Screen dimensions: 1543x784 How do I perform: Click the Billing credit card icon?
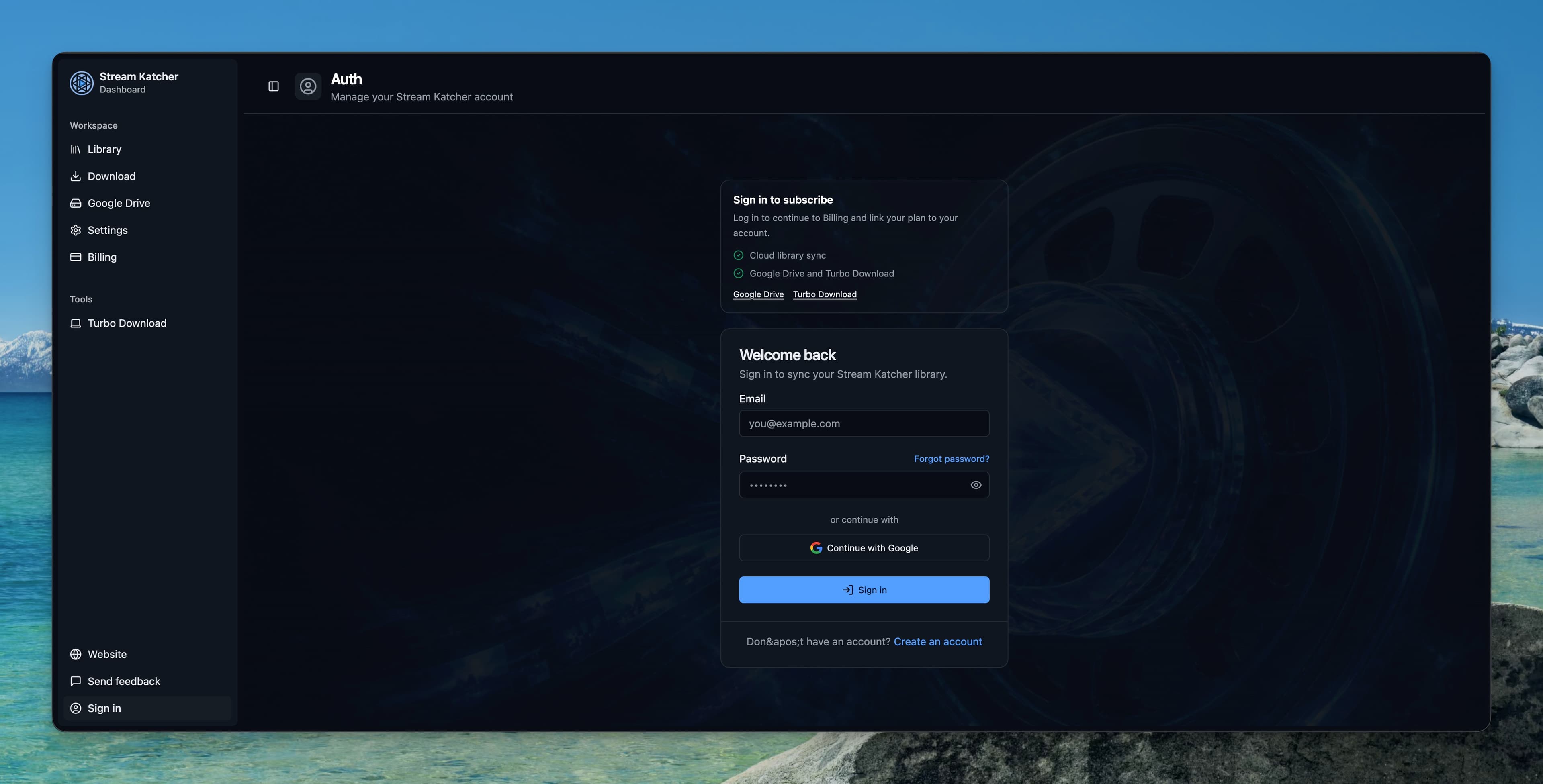tap(76, 257)
